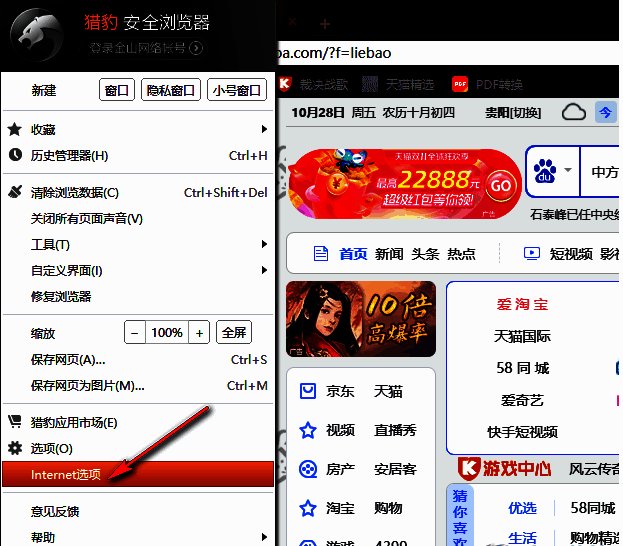
Task: Select 修复浏览器 menu entry
Action: pos(138,296)
